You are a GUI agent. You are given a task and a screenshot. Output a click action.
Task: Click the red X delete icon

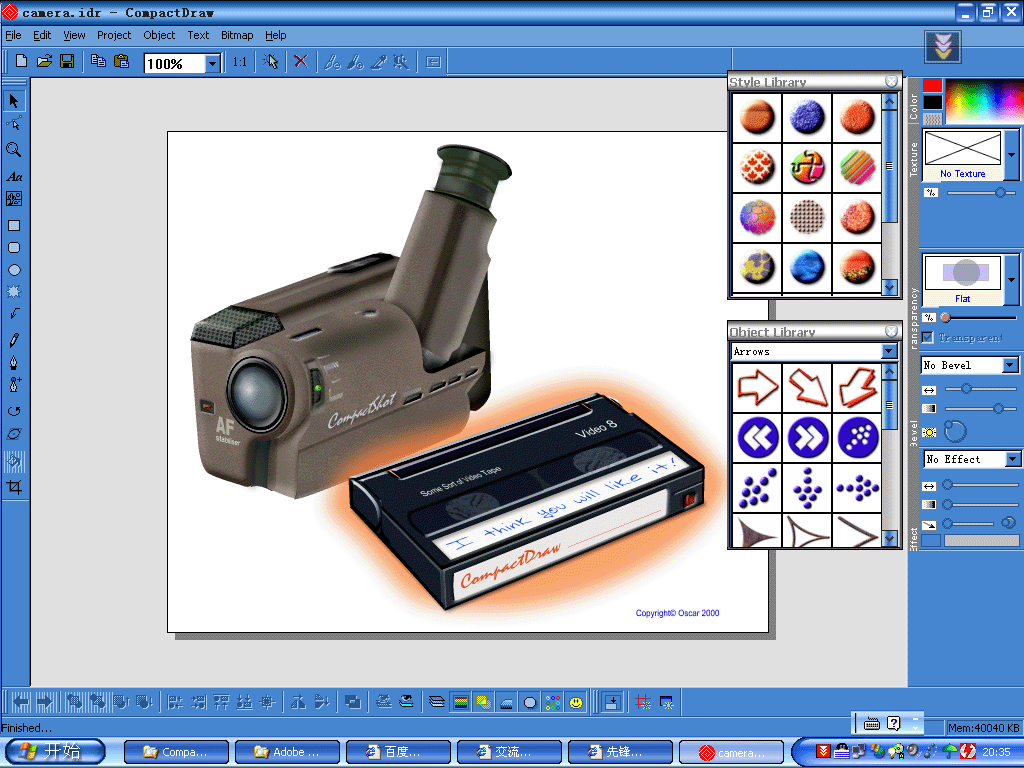click(300, 61)
